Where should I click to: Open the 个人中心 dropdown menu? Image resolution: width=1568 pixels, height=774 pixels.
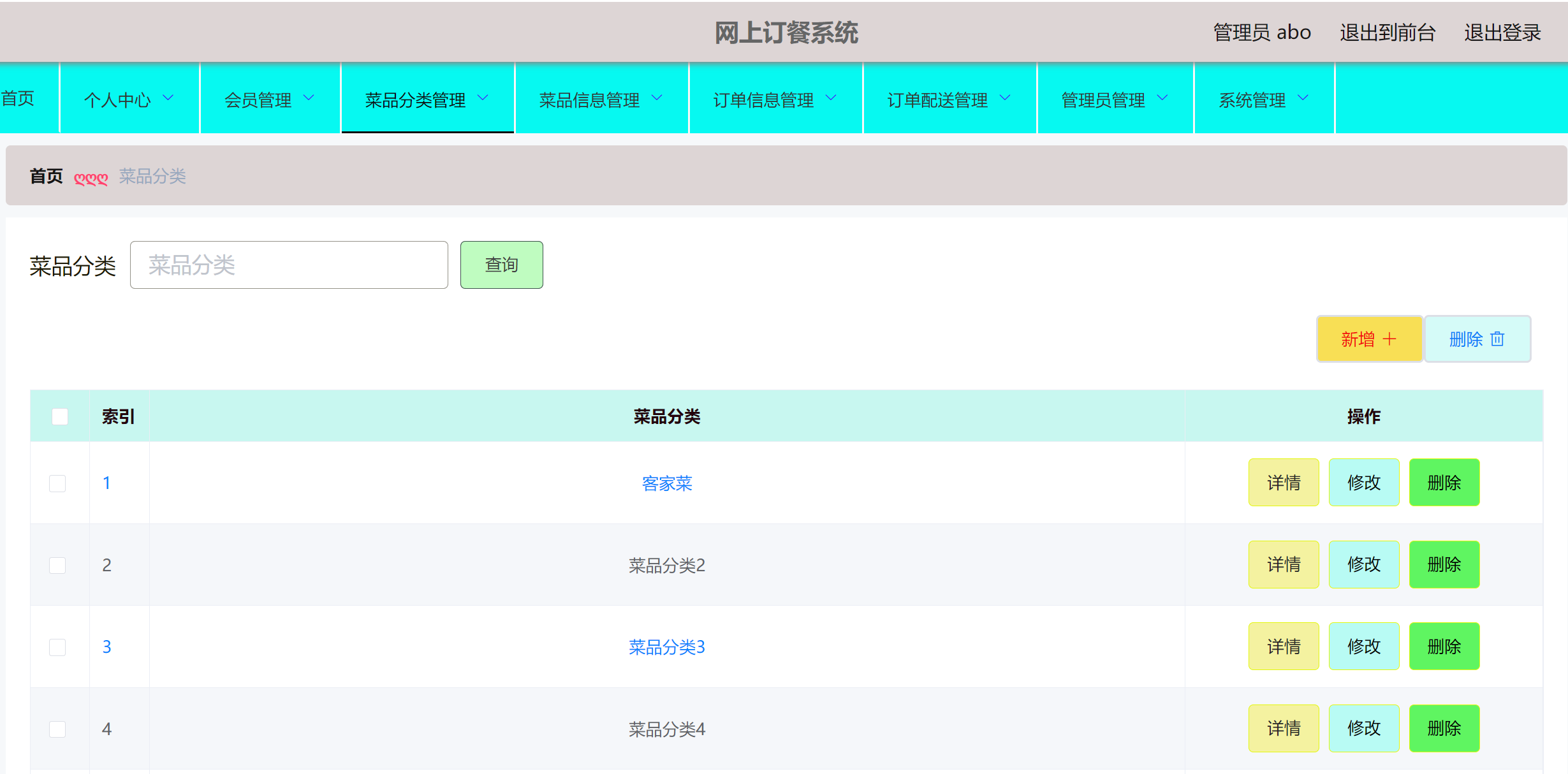(128, 99)
